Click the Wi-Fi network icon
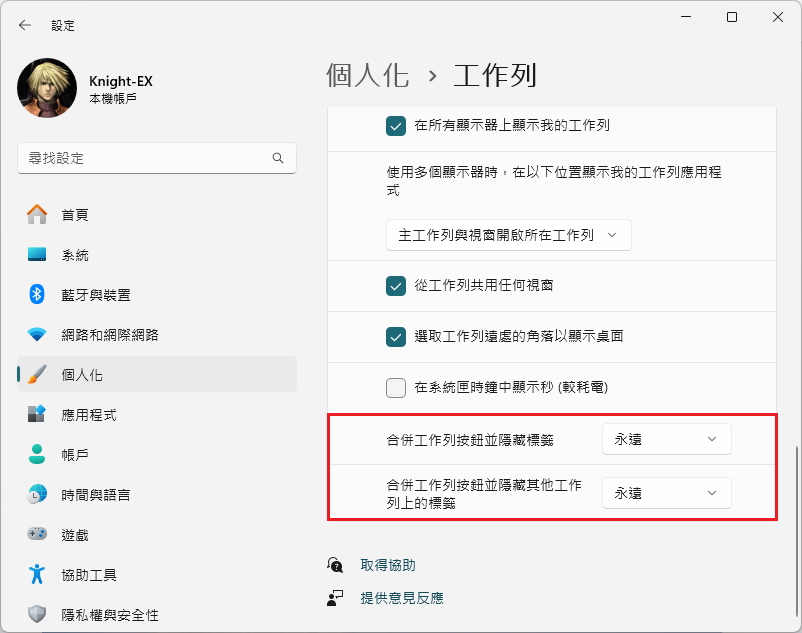The image size is (802, 633). [37, 335]
